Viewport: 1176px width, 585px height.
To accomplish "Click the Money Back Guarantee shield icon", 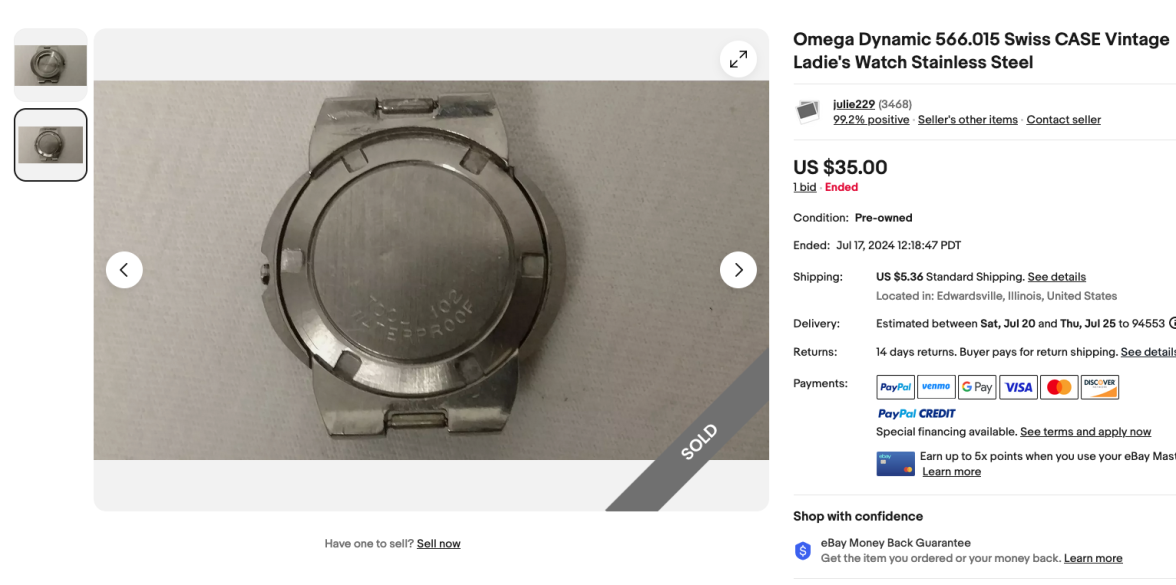I will pyautogui.click(x=803, y=551).
